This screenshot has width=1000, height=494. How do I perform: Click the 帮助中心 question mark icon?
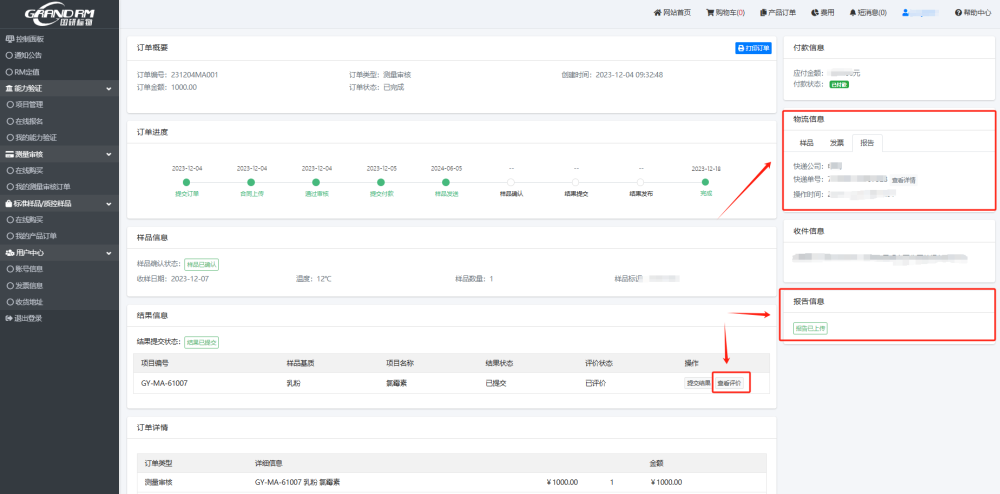[959, 13]
